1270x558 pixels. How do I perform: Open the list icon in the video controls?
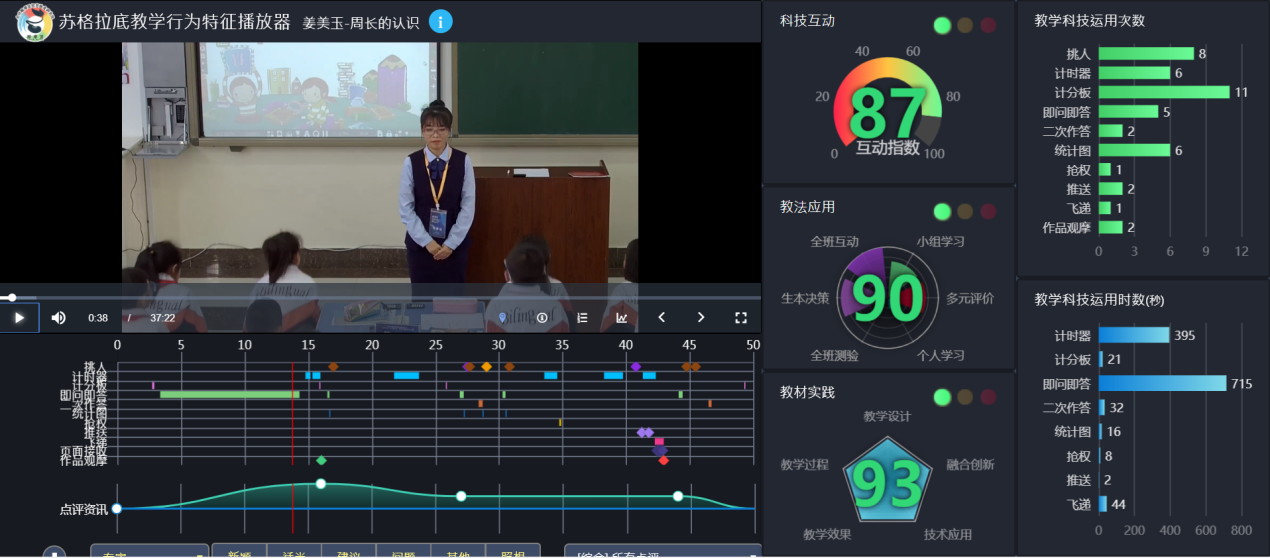tap(582, 318)
